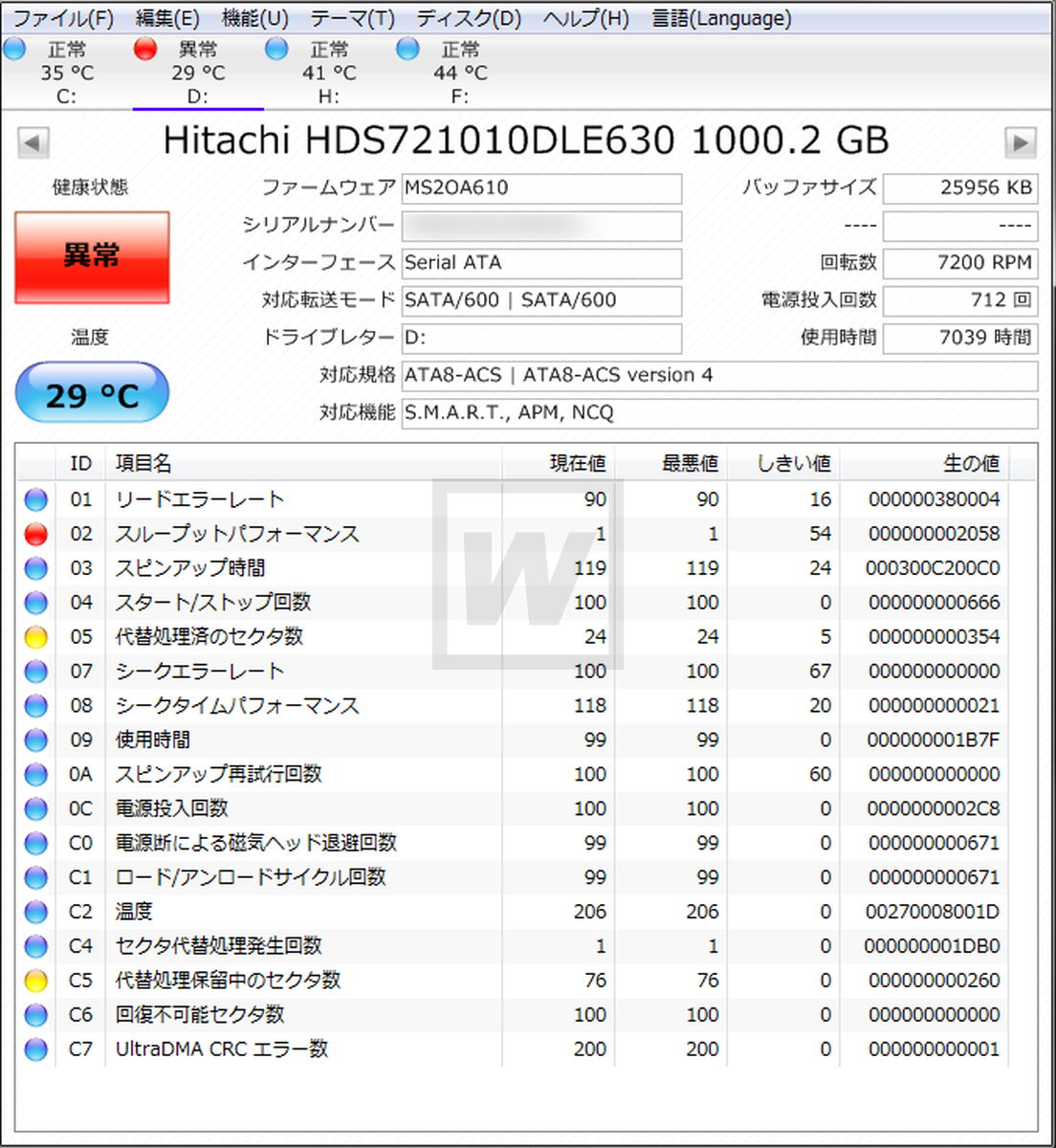Click the blue status icon for リードエラーレート
Image resolution: width=1056 pixels, height=1148 pixels.
pyautogui.click(x=36, y=499)
